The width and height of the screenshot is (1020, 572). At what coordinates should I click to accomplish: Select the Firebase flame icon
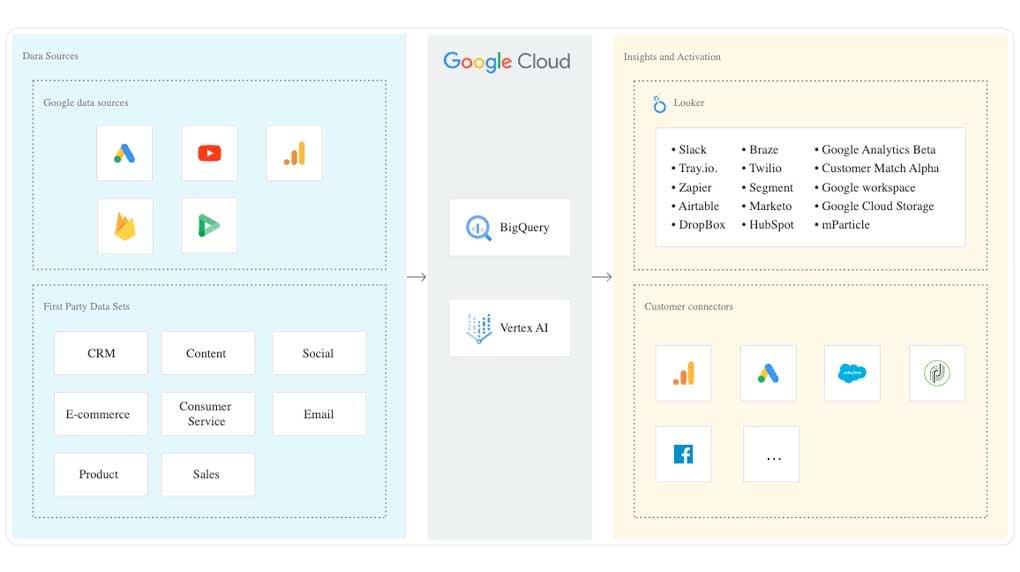[124, 226]
